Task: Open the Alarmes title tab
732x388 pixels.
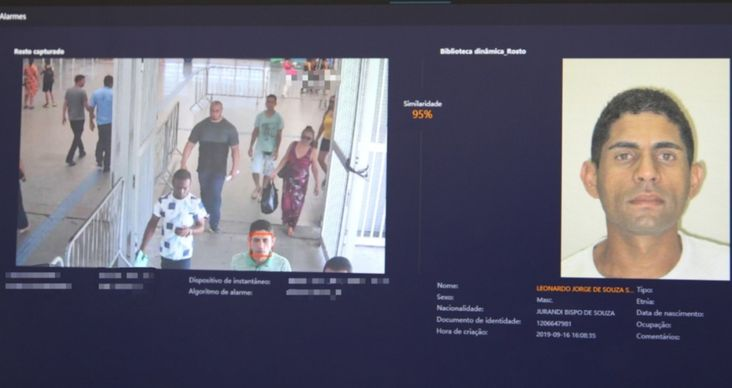Action: 13,17
